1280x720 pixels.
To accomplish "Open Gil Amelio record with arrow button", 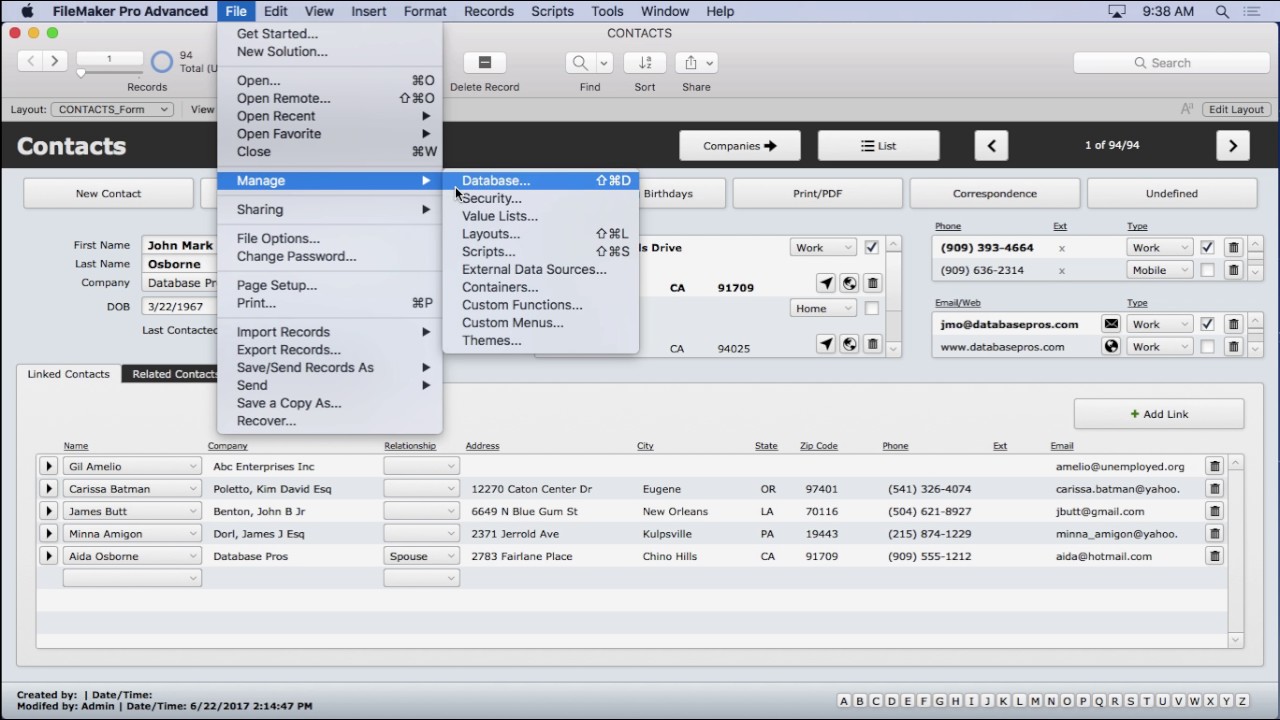I will [48, 466].
